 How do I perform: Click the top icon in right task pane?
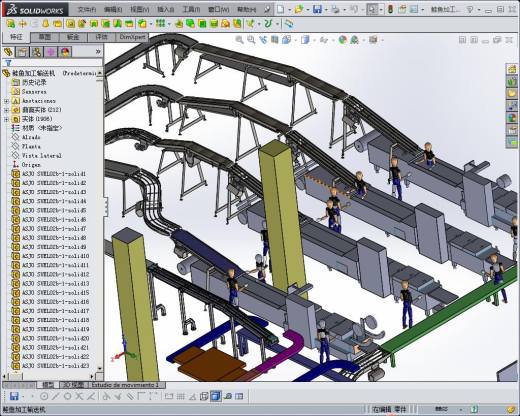tap(512, 69)
